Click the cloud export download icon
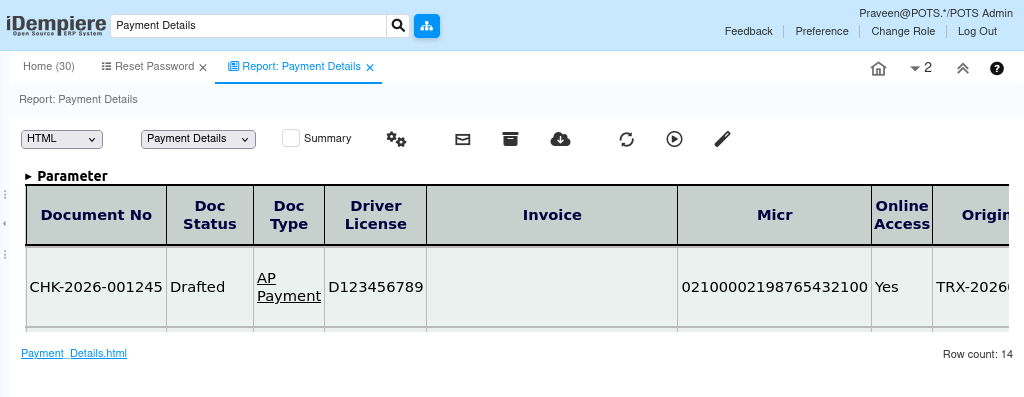1024x397 pixels. pos(560,139)
